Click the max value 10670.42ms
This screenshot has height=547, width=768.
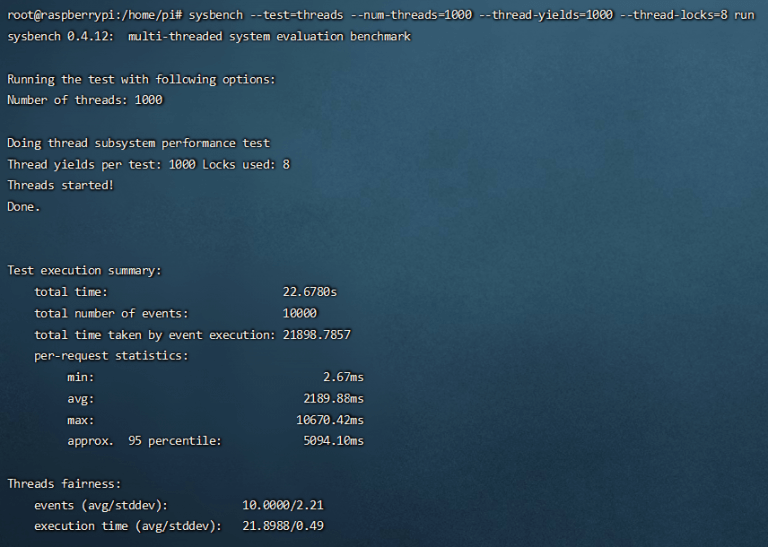[330, 420]
